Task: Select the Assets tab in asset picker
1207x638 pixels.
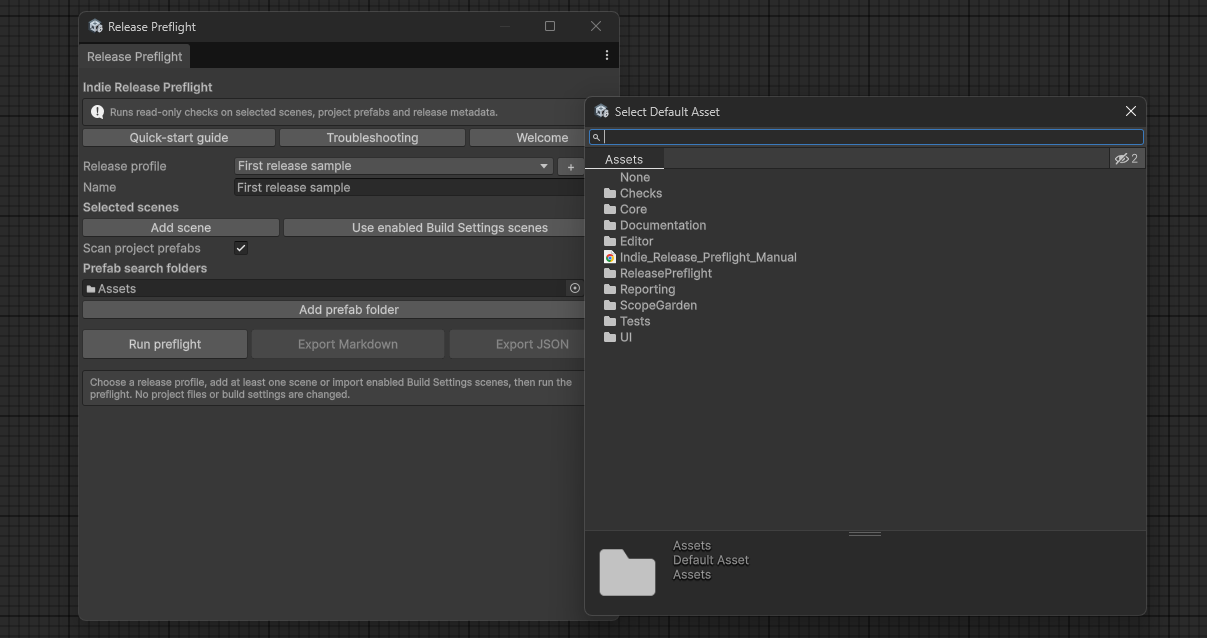Action: point(624,159)
